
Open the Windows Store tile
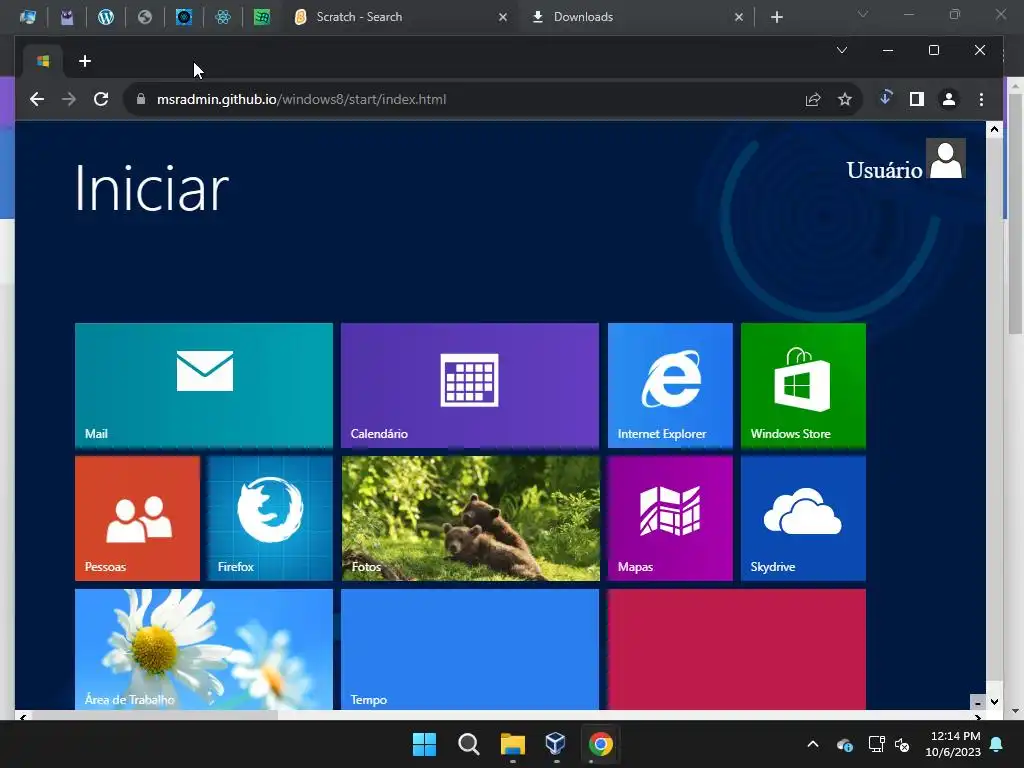point(803,385)
